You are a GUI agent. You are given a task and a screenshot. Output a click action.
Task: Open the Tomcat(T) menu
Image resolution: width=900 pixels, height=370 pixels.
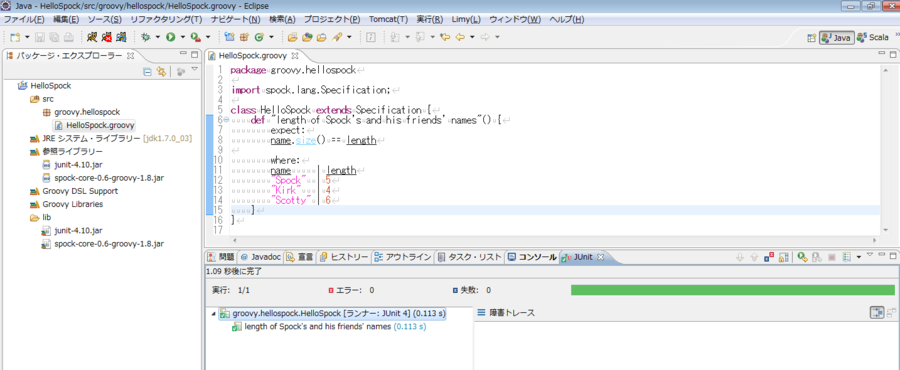[388, 20]
